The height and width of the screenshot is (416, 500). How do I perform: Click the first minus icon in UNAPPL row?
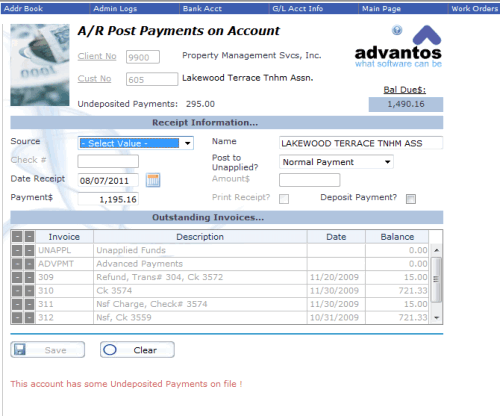[17, 250]
